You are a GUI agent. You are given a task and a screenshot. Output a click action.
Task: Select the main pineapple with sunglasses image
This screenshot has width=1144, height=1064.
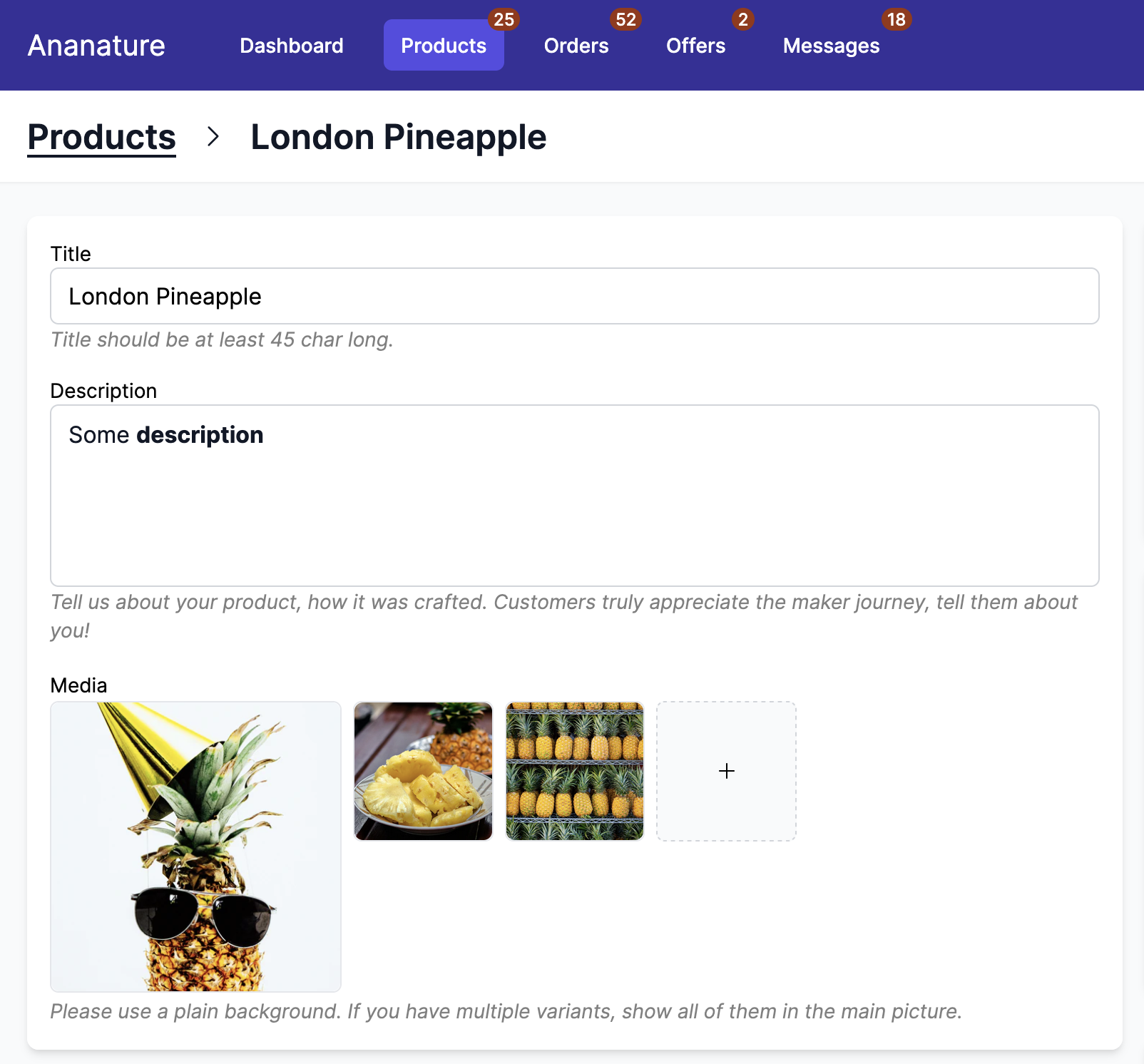[x=195, y=846]
